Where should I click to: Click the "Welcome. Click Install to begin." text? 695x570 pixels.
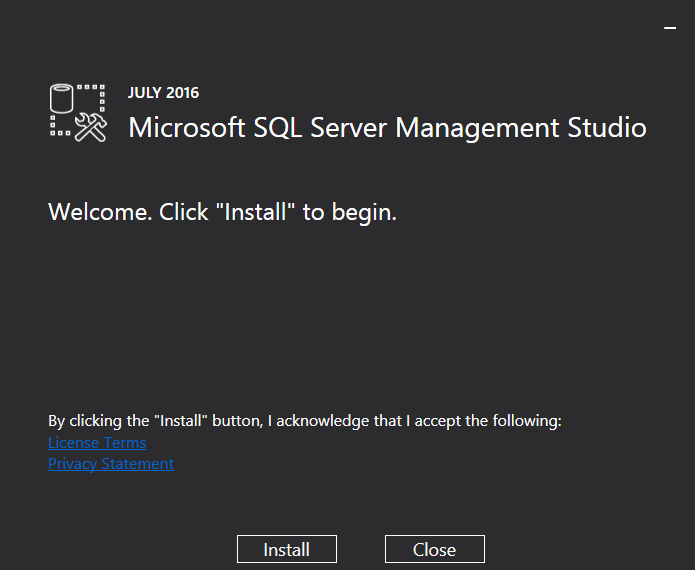[x=222, y=212]
